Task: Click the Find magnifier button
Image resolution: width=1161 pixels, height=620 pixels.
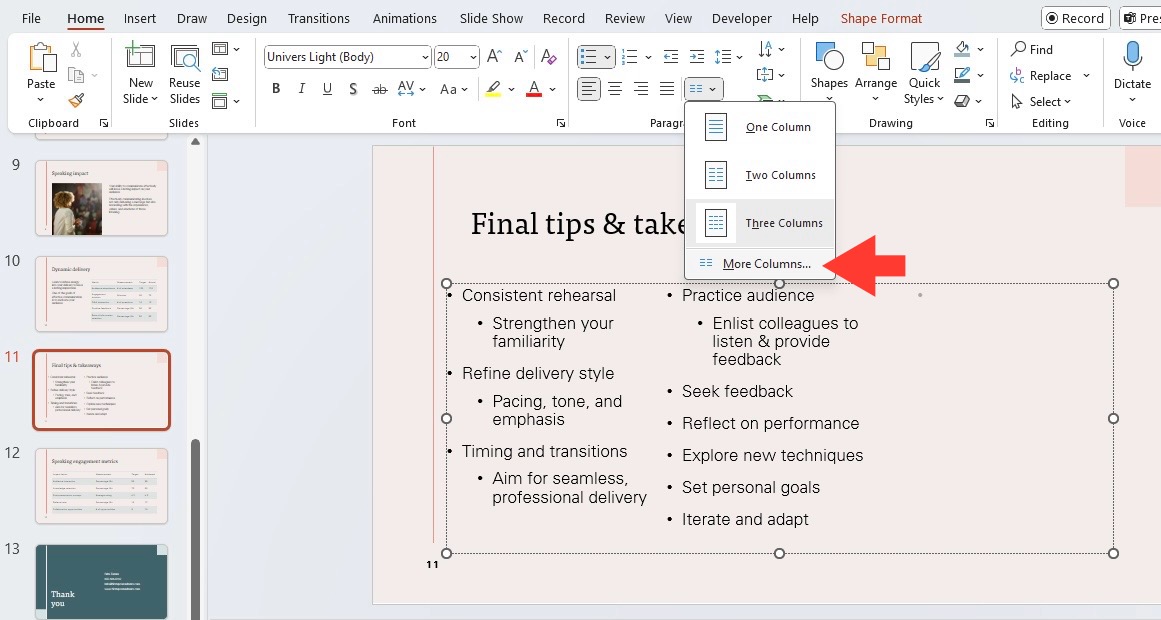Action: tap(1031, 50)
